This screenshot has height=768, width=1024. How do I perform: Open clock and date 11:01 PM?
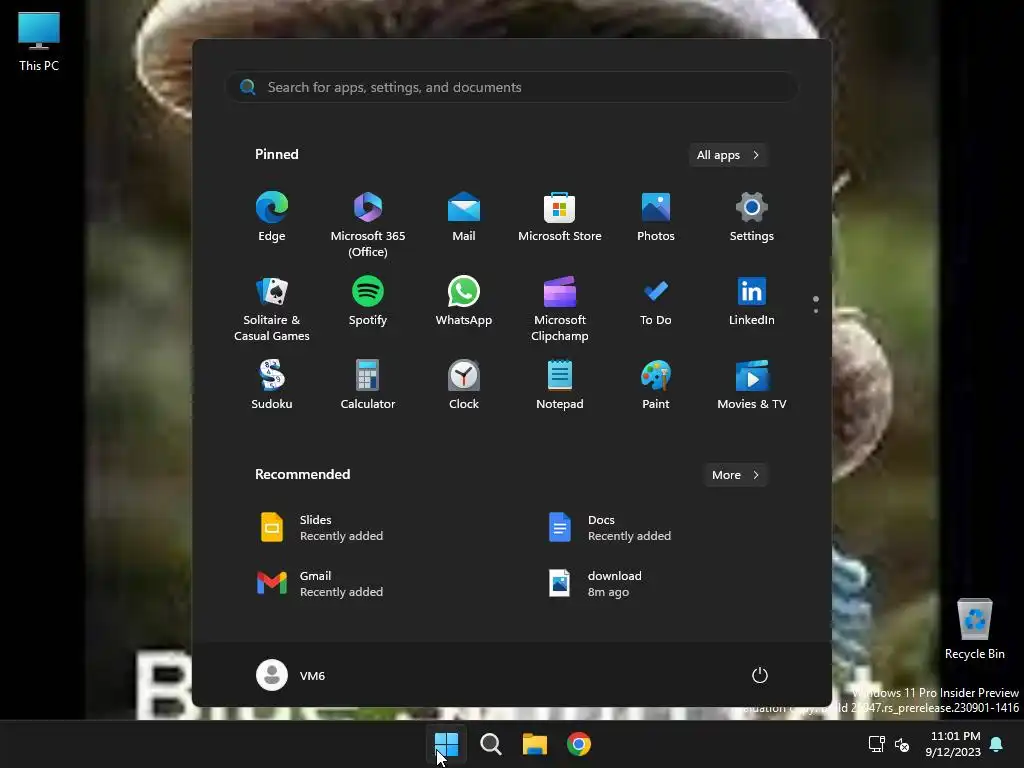pyautogui.click(x=953, y=744)
